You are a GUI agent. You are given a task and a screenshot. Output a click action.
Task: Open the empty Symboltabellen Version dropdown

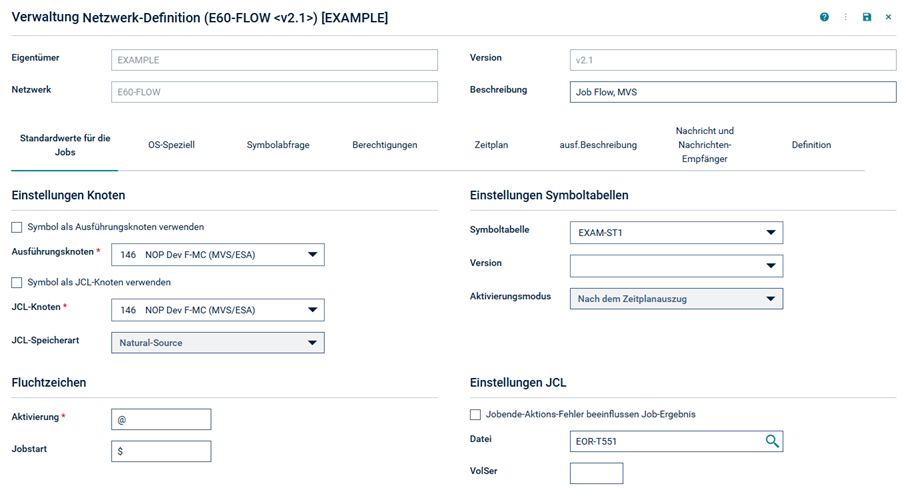pos(676,266)
